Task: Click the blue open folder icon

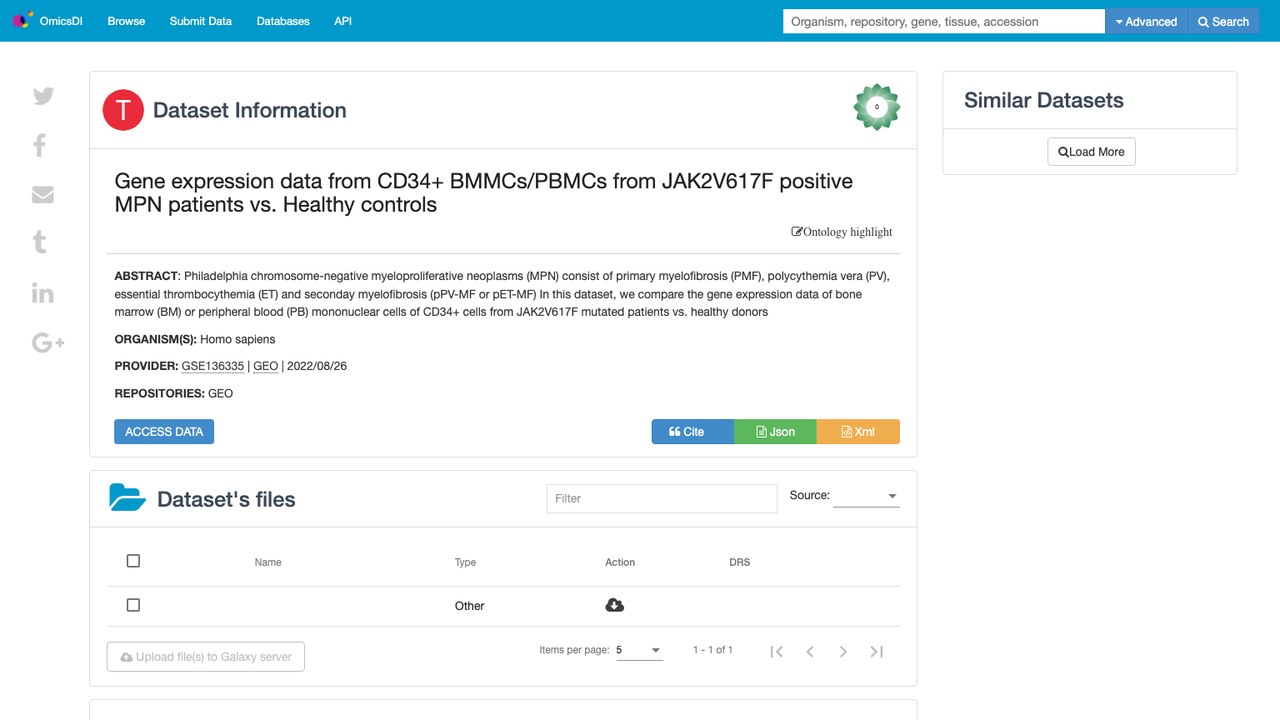Action: (x=128, y=498)
